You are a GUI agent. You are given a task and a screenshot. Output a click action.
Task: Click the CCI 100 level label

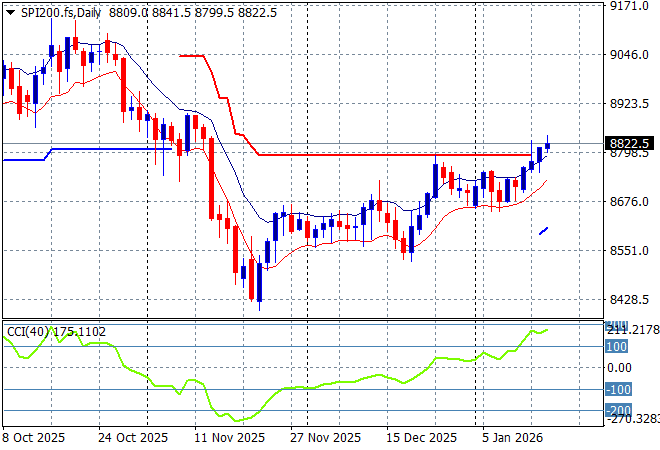616,347
